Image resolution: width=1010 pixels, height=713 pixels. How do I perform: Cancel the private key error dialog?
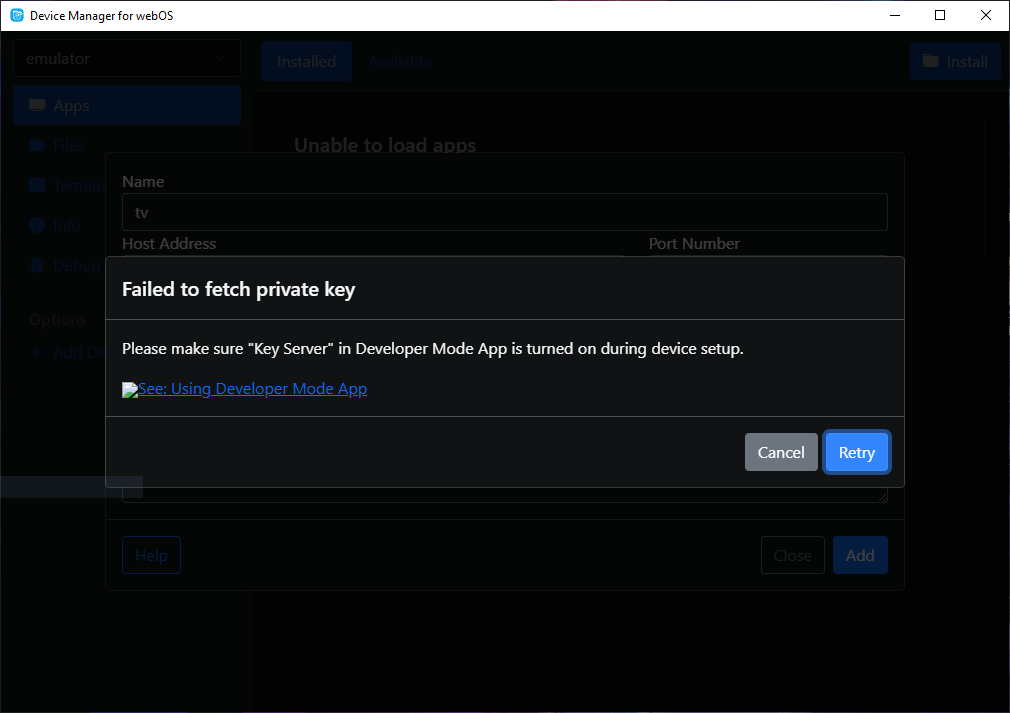tap(780, 452)
